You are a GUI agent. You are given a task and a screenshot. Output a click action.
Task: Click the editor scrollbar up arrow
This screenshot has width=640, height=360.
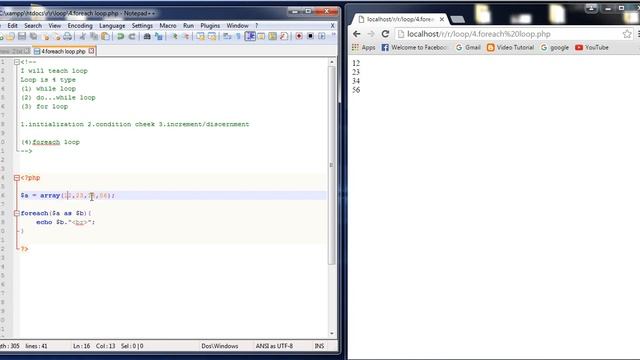coord(332,62)
